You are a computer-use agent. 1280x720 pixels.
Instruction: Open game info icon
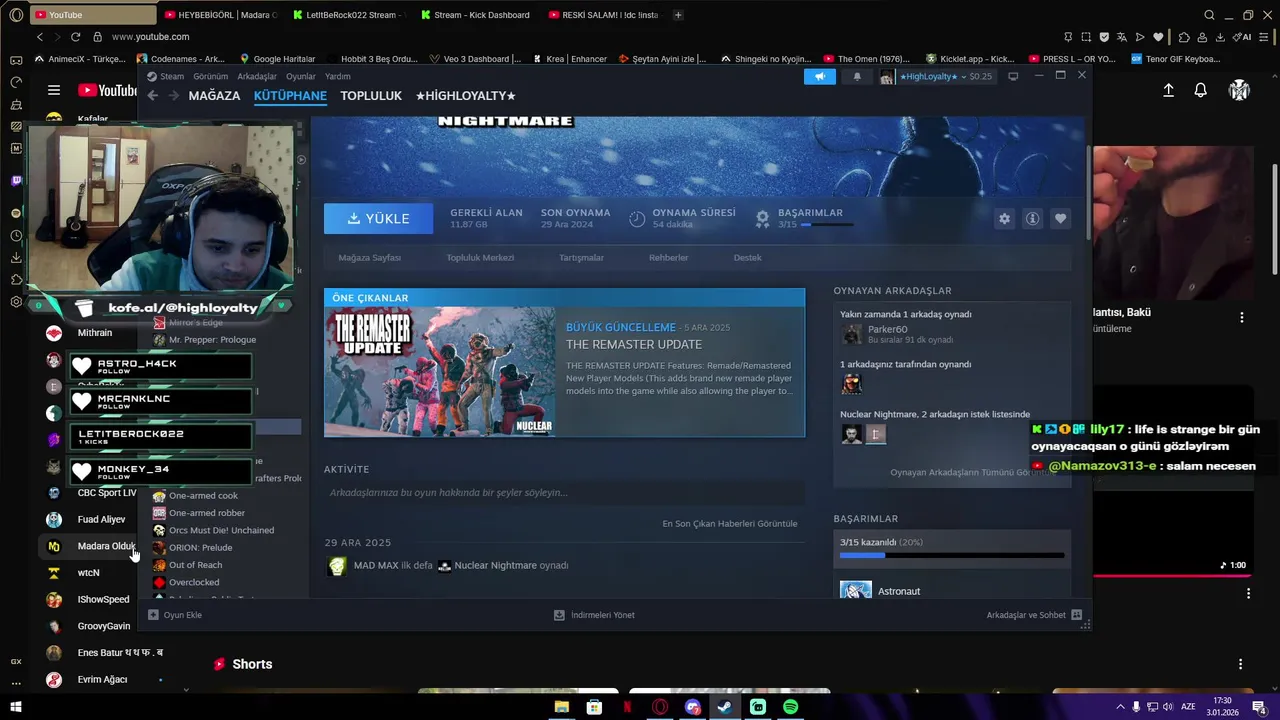1032,219
